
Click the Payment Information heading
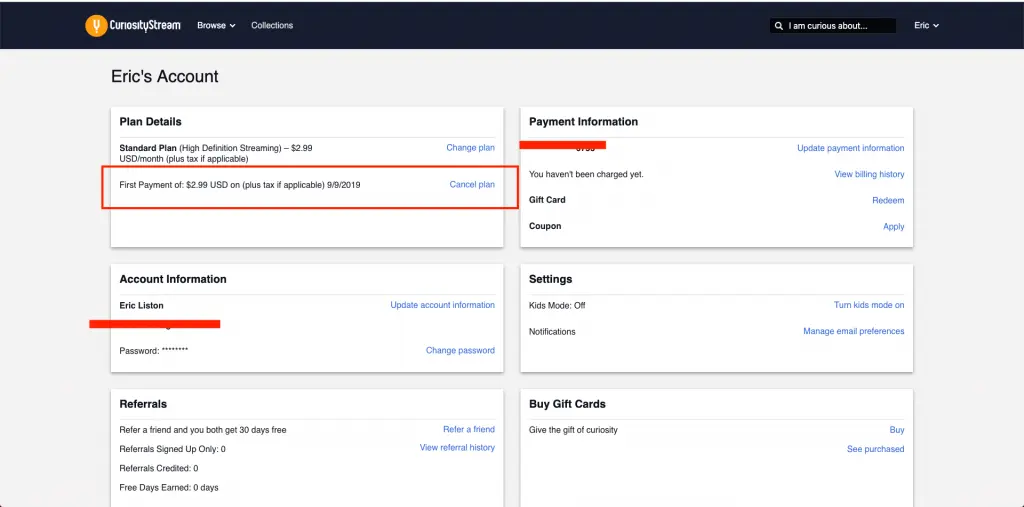(x=583, y=122)
